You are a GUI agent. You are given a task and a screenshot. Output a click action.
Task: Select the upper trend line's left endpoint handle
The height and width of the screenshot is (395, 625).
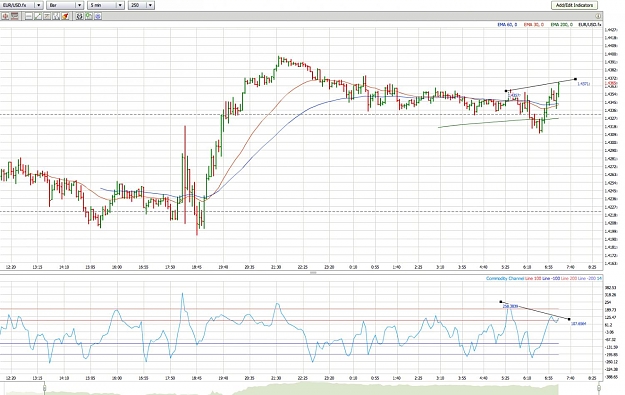click(506, 91)
